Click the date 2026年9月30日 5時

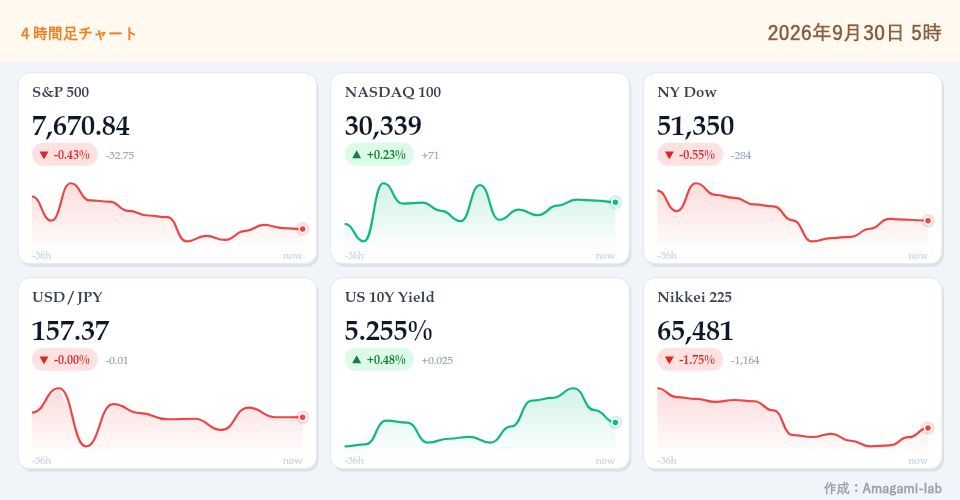pos(854,32)
